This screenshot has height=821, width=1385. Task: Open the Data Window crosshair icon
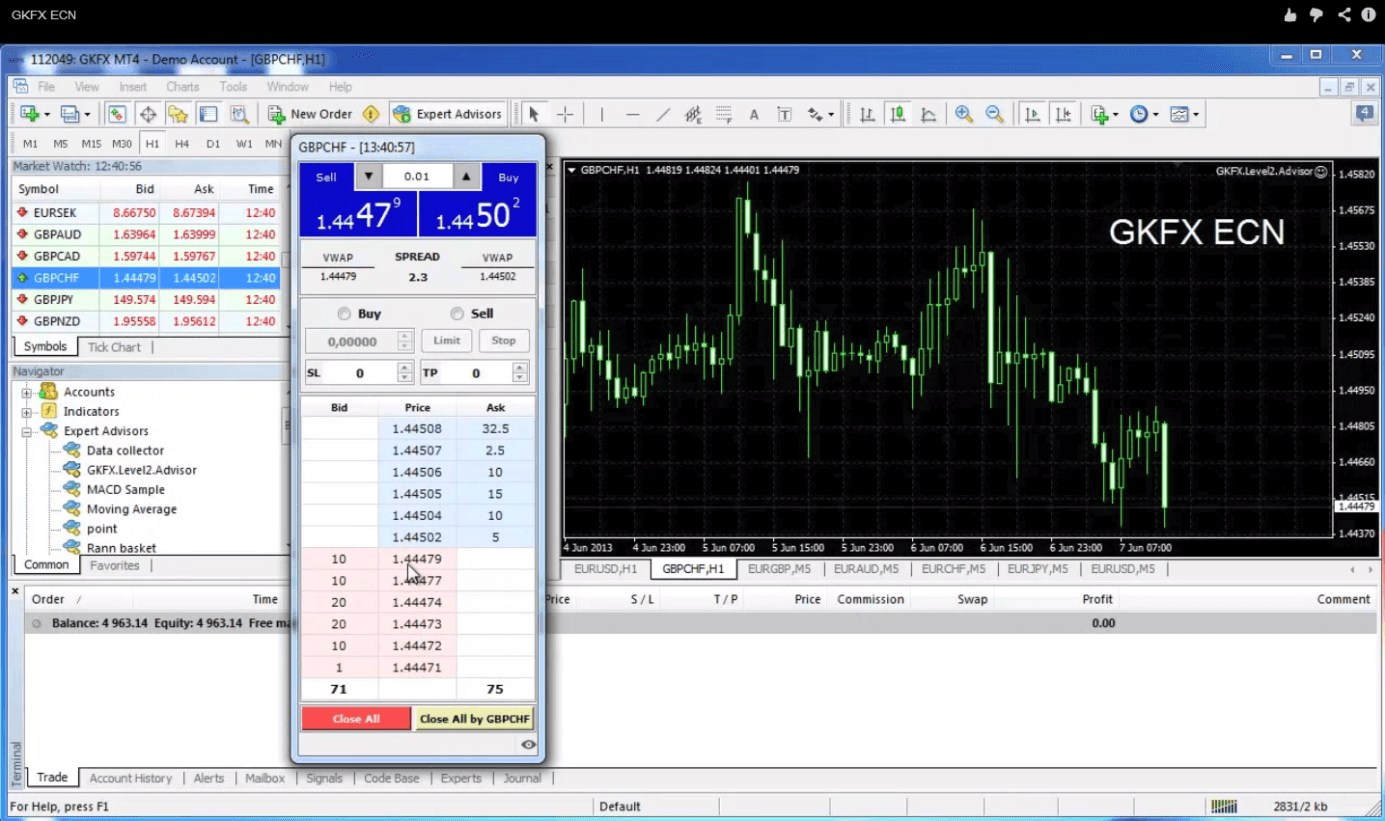tap(147, 114)
